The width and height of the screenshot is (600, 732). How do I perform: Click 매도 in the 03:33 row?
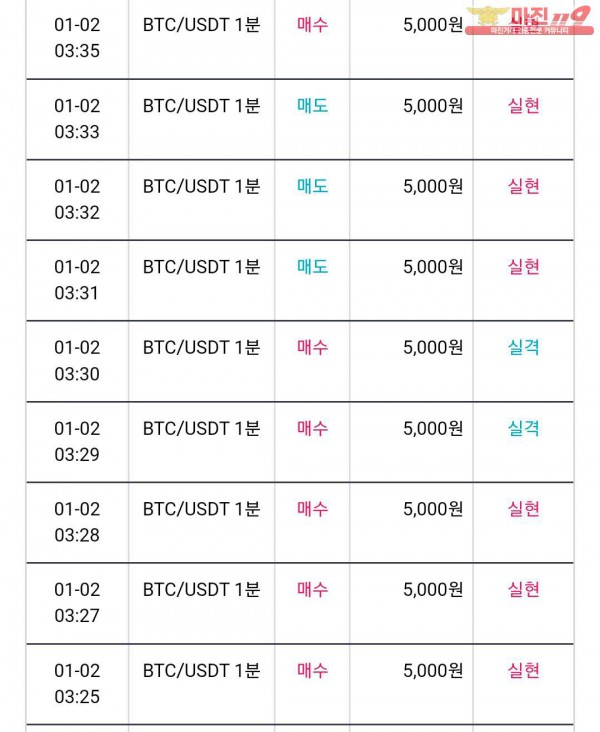(312, 106)
